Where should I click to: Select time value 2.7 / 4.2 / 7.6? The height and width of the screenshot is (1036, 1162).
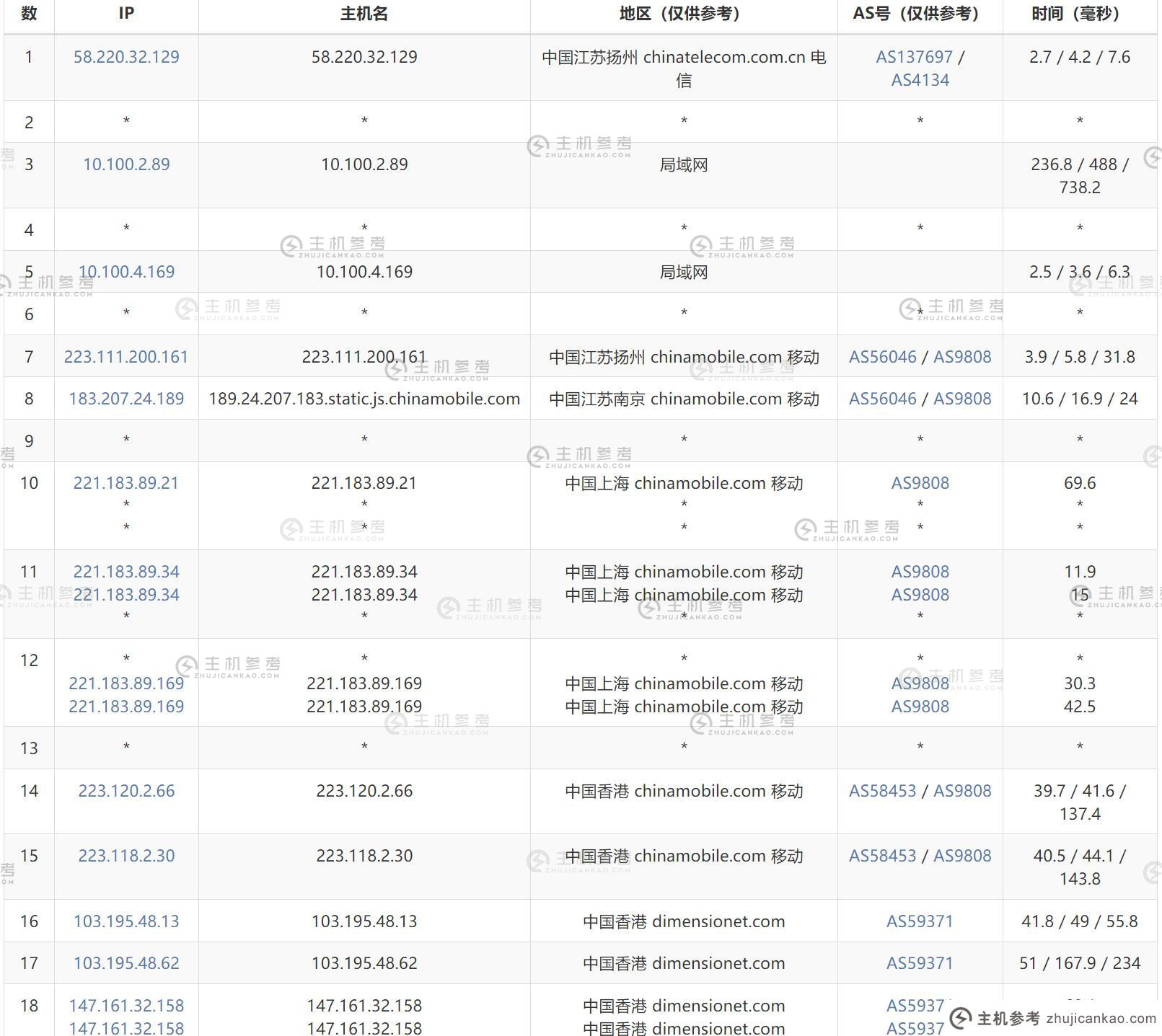coord(1080,57)
